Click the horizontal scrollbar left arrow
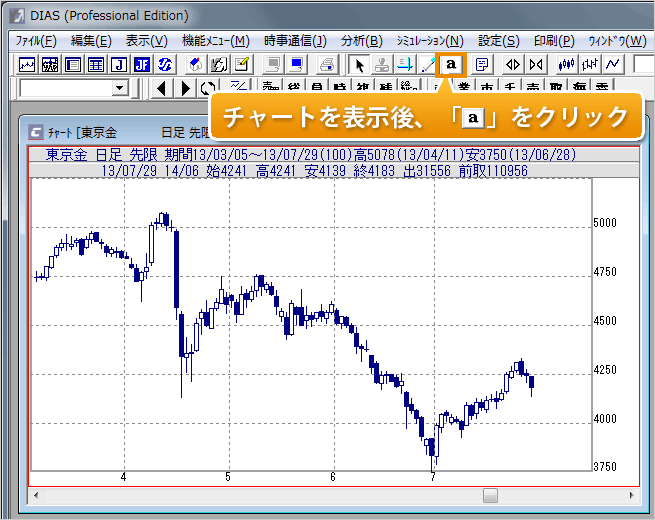 (36, 495)
